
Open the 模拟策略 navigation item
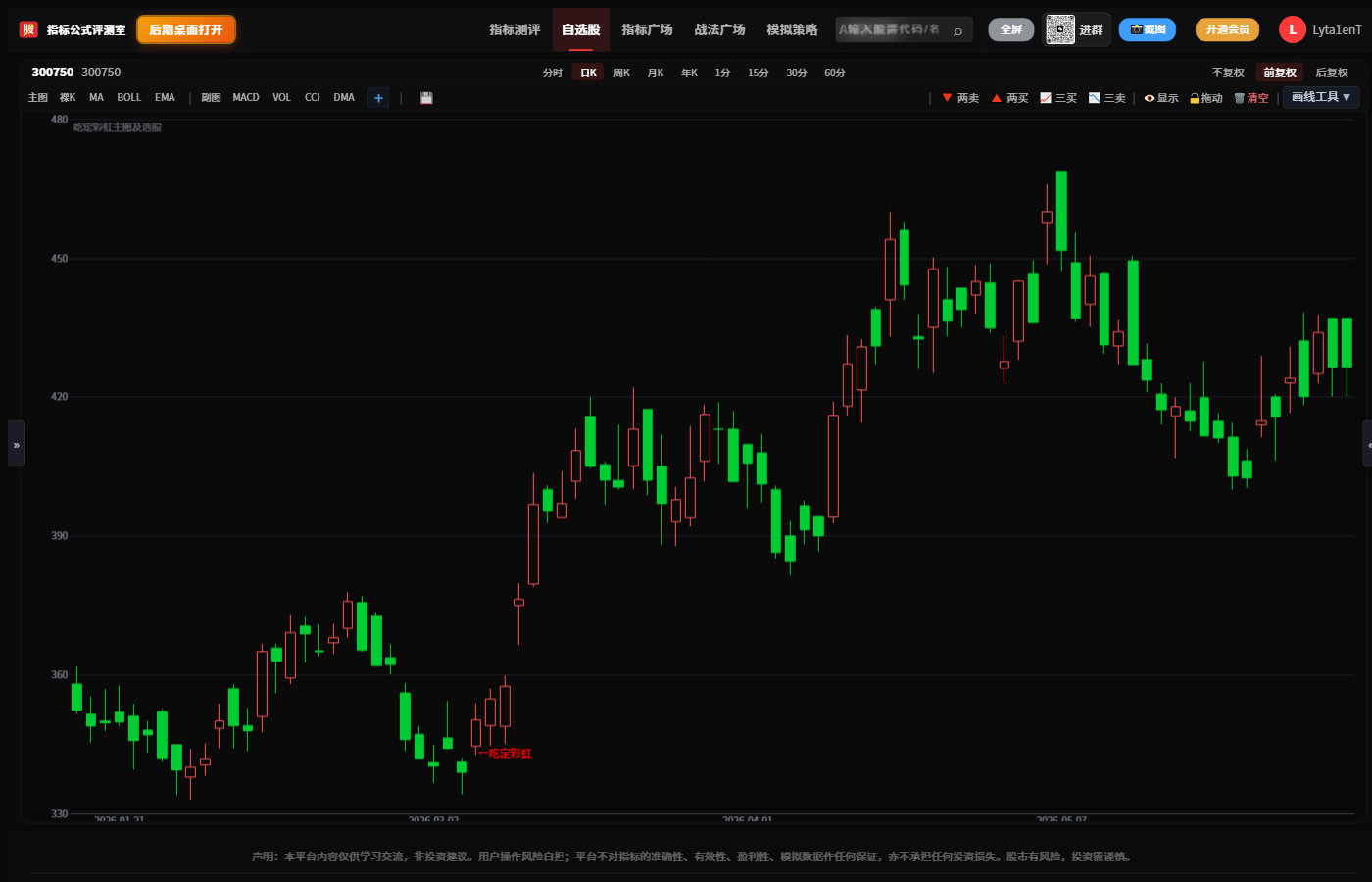click(792, 29)
